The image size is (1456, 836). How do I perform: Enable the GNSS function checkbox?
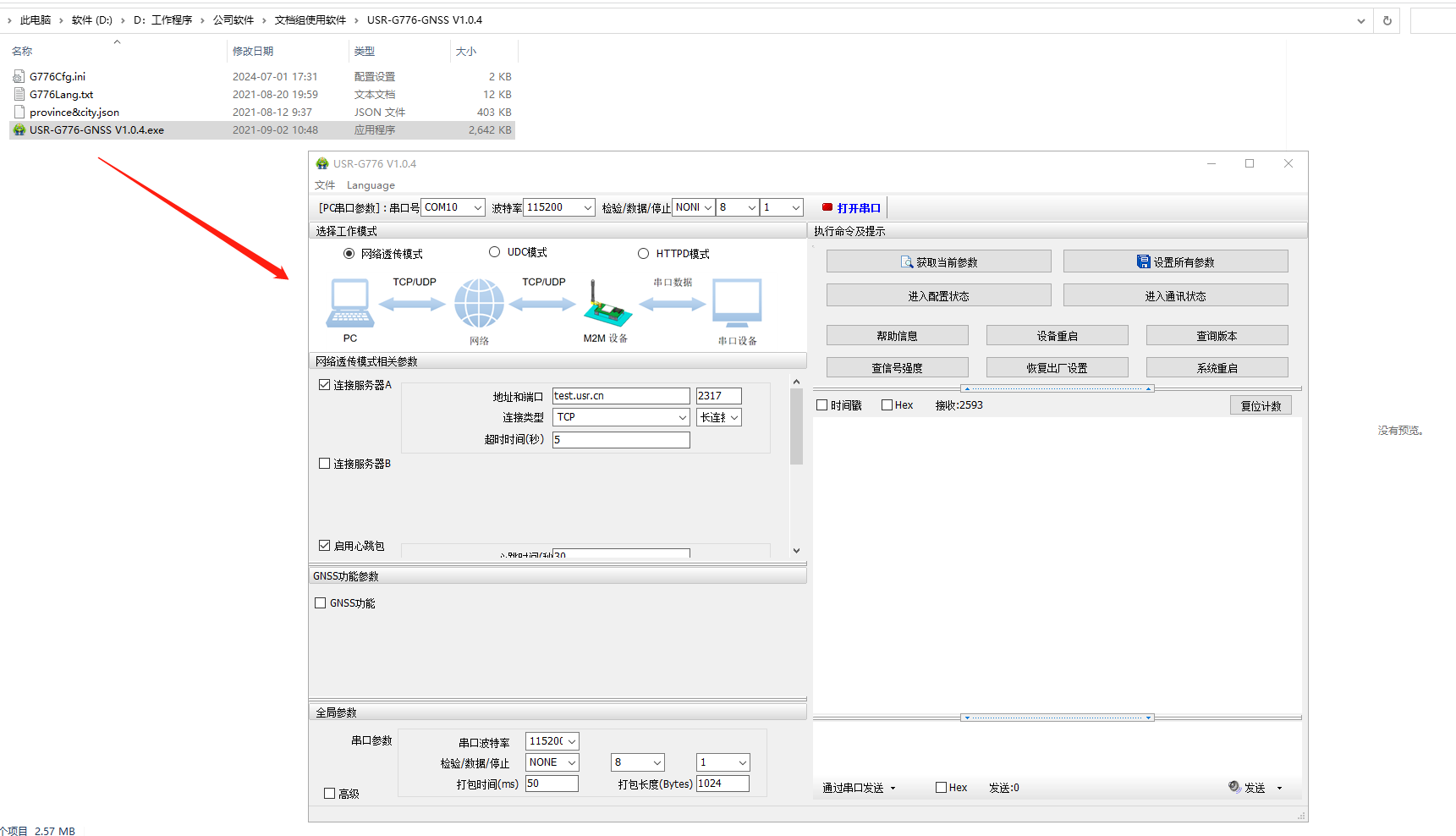[321, 603]
